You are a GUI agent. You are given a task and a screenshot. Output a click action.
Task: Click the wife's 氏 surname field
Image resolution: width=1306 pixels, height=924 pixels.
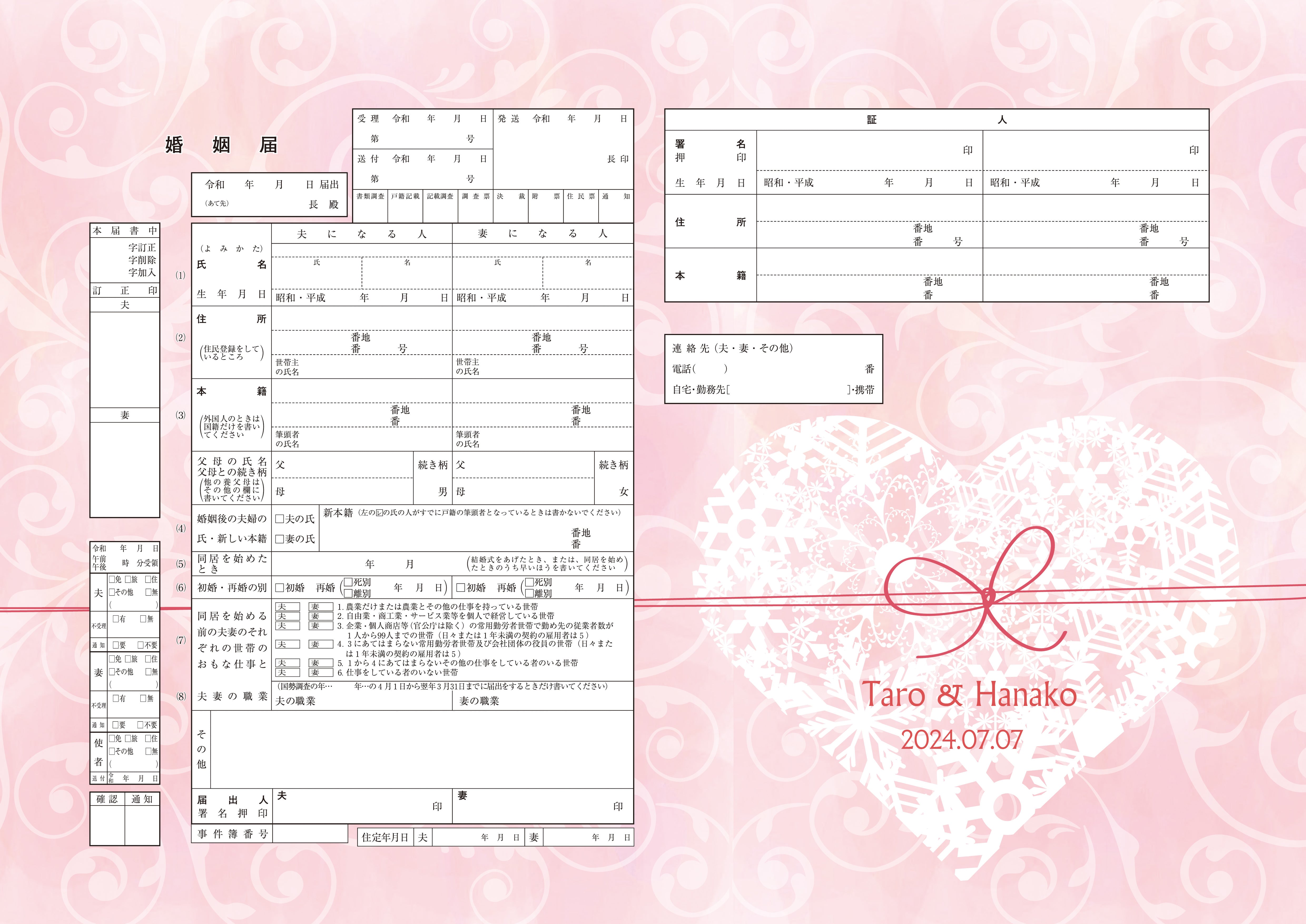(x=498, y=273)
